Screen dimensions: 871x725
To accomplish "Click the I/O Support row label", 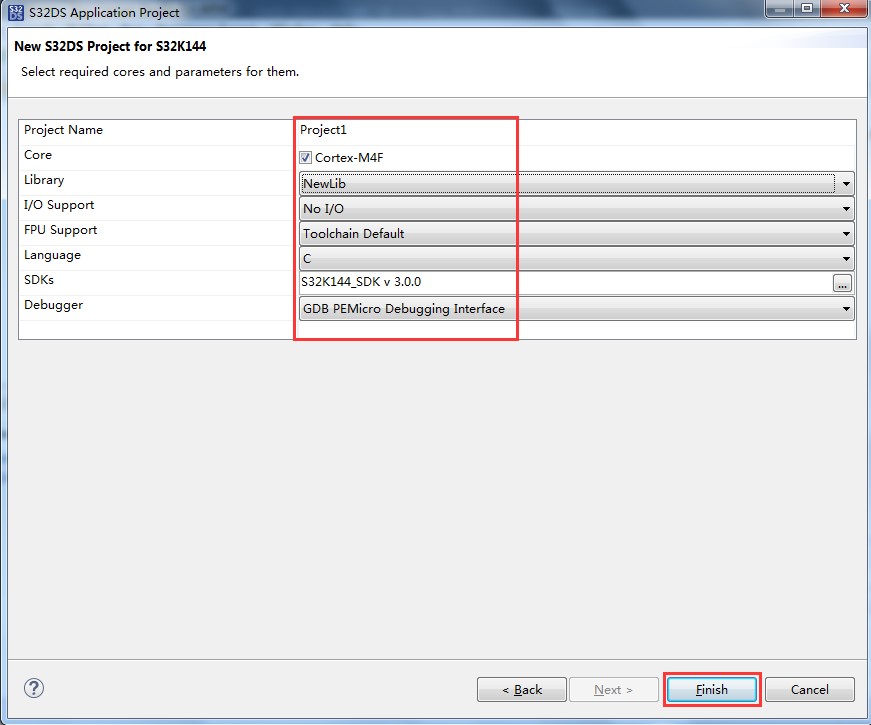I will point(59,205).
